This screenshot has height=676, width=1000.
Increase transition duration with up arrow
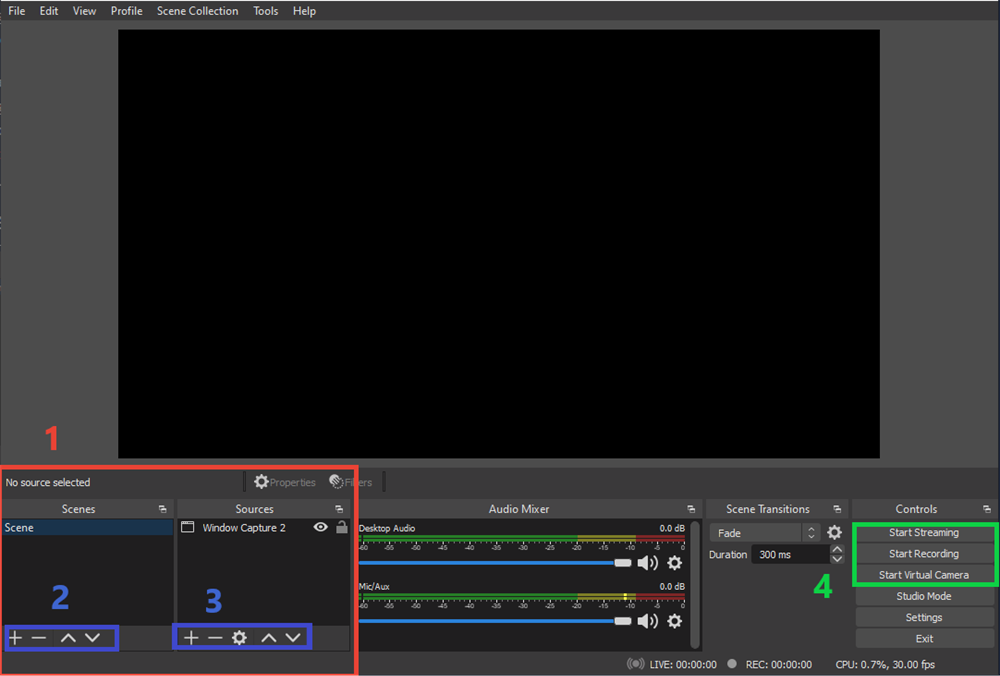click(837, 549)
